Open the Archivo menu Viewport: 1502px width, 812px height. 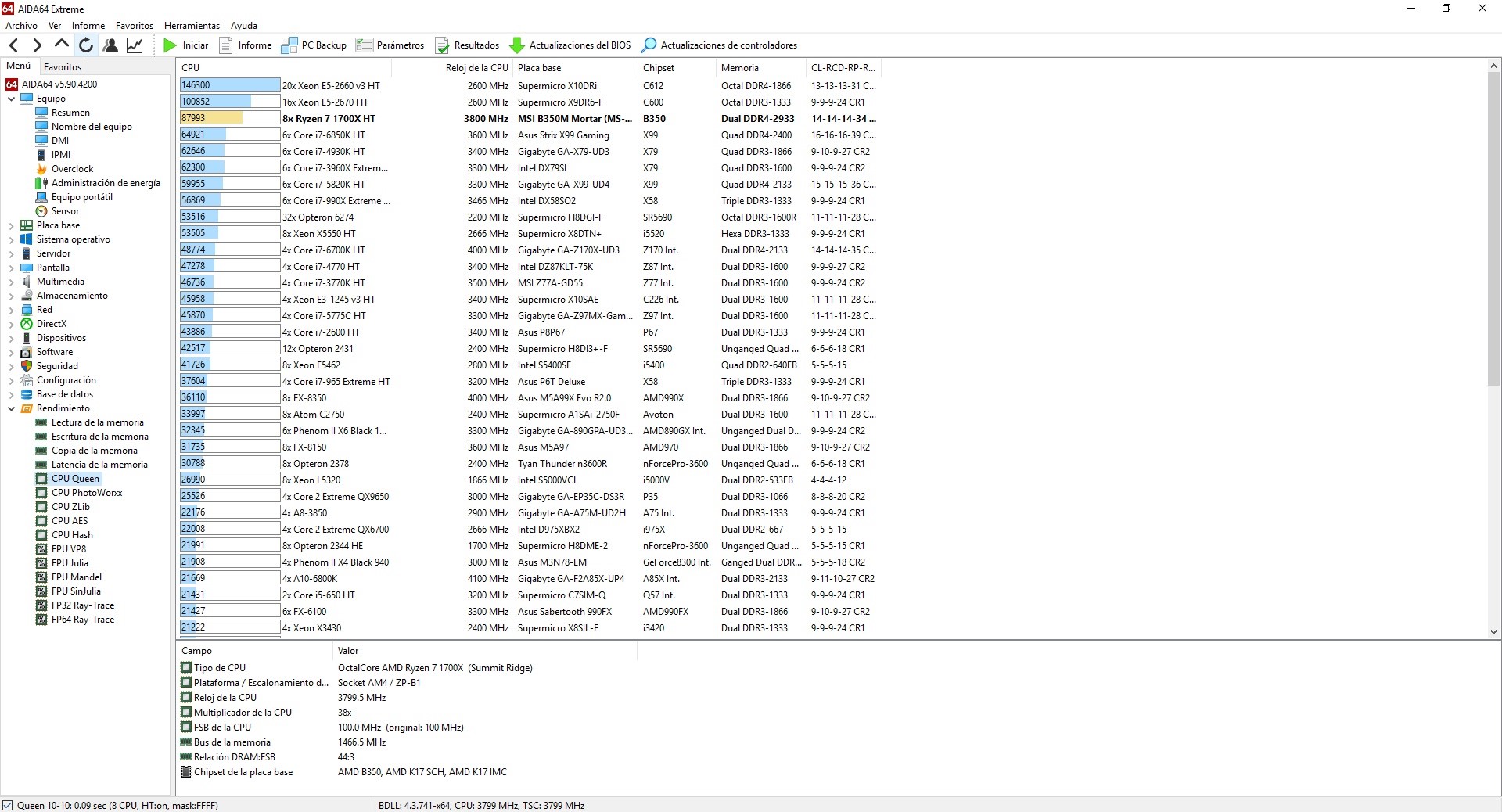coord(21,26)
